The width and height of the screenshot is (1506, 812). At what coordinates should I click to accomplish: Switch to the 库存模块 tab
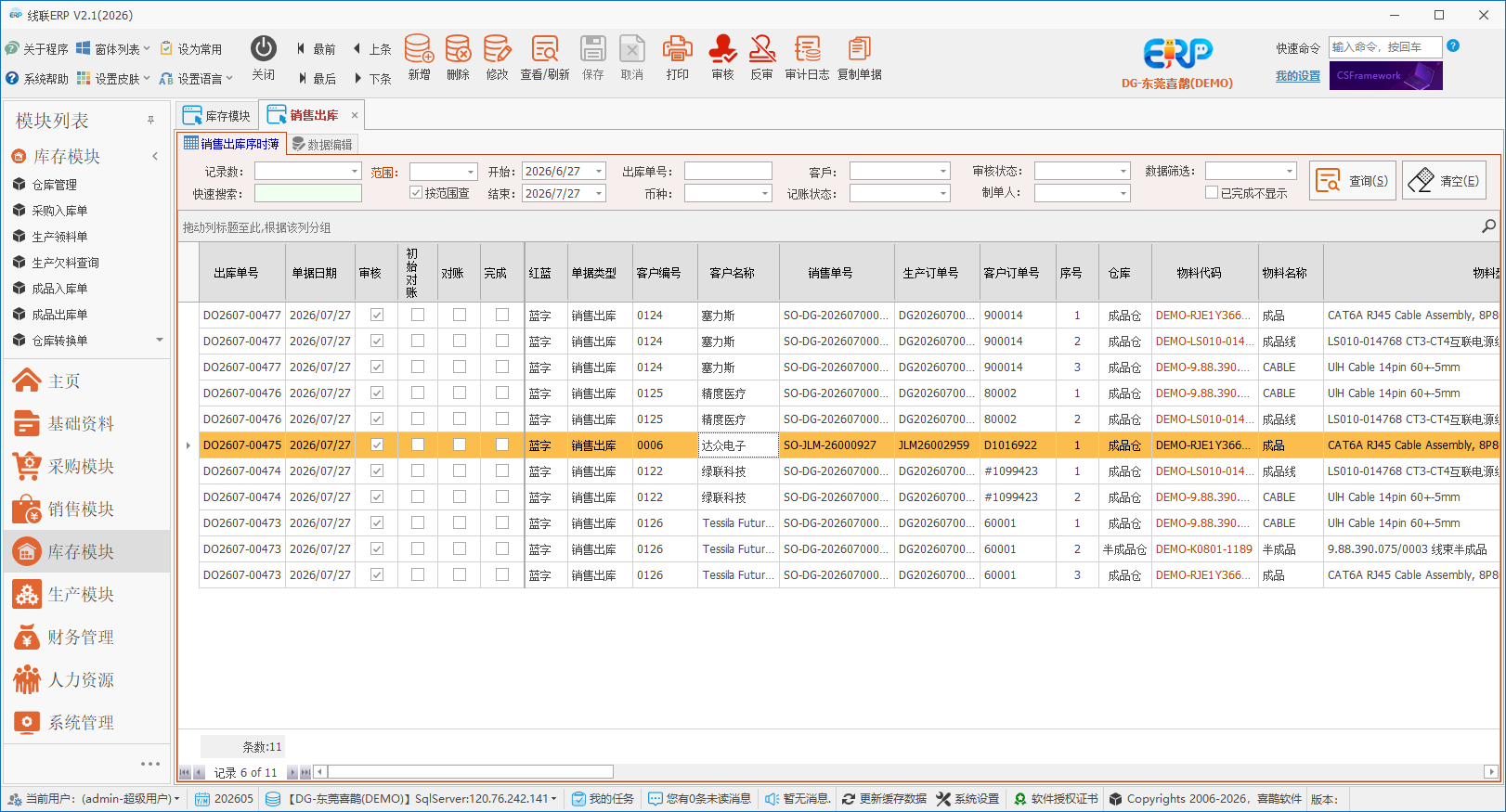(x=217, y=116)
